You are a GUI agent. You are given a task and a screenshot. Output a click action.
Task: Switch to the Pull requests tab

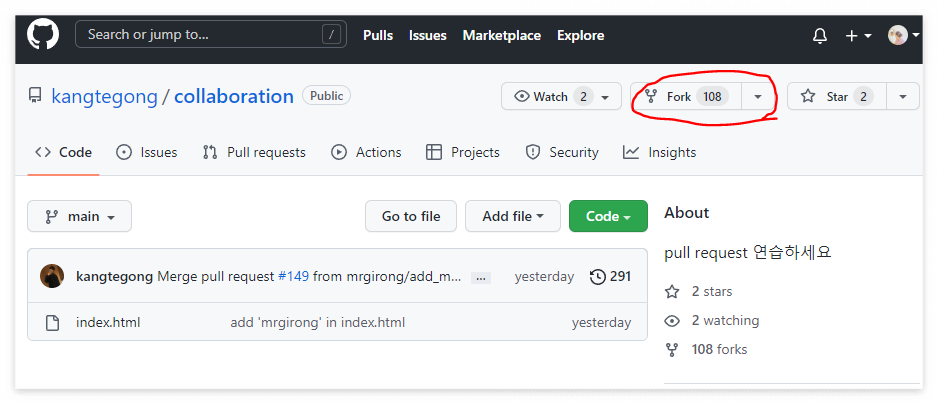254,153
